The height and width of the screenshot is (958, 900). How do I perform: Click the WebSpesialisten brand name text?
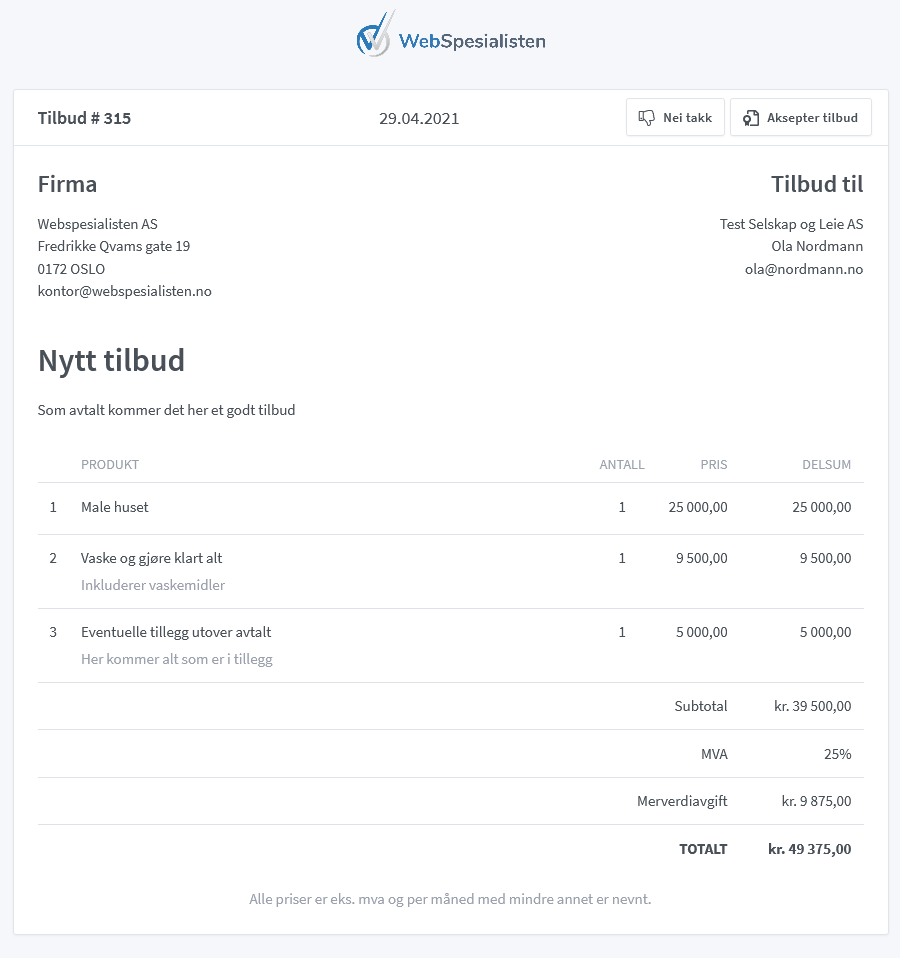tap(472, 41)
